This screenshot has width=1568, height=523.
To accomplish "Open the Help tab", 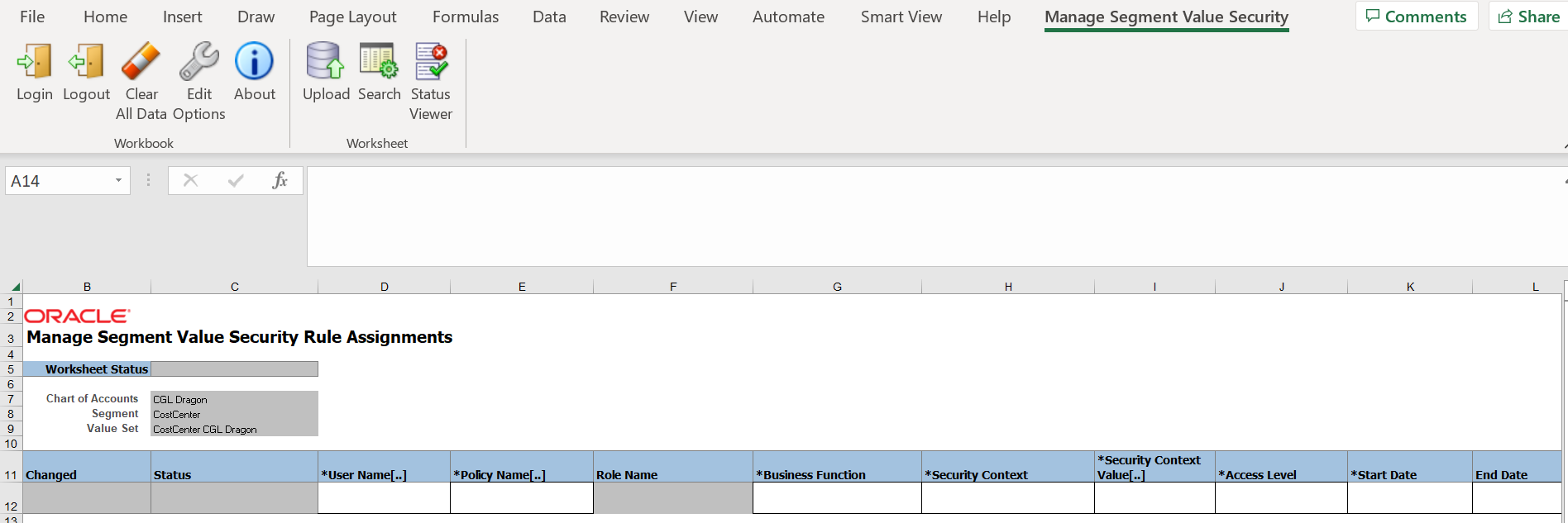I will (x=993, y=17).
